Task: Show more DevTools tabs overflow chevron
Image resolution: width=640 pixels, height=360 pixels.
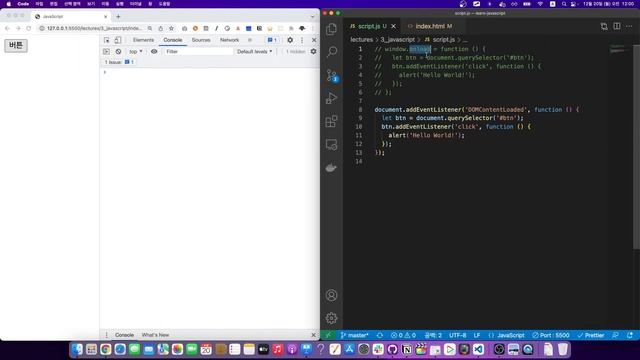Action: coord(250,40)
